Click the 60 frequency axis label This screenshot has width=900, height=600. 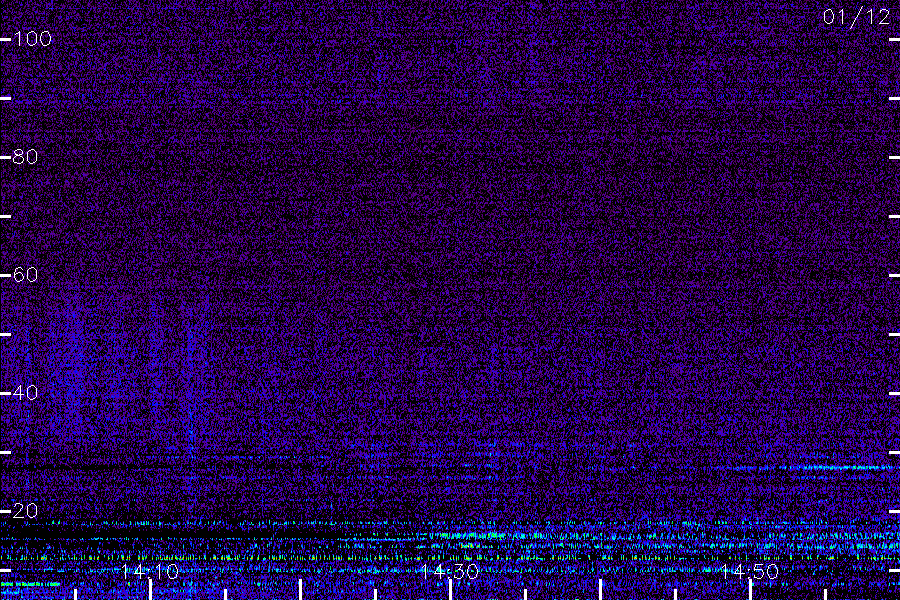tap(25, 274)
